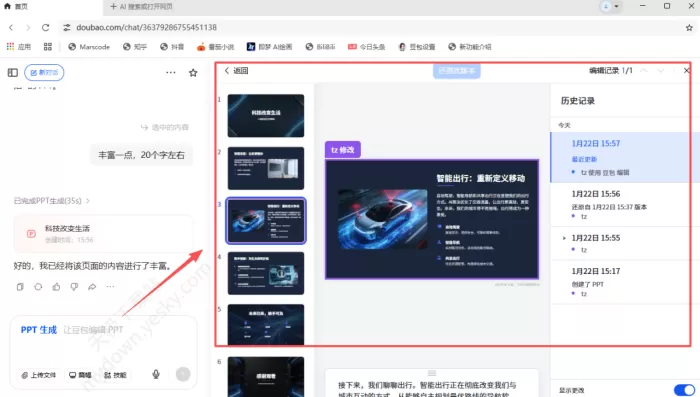Viewport: 700px width, 397px height.
Task: Open the 今日头条 bookmark
Action: (367, 46)
